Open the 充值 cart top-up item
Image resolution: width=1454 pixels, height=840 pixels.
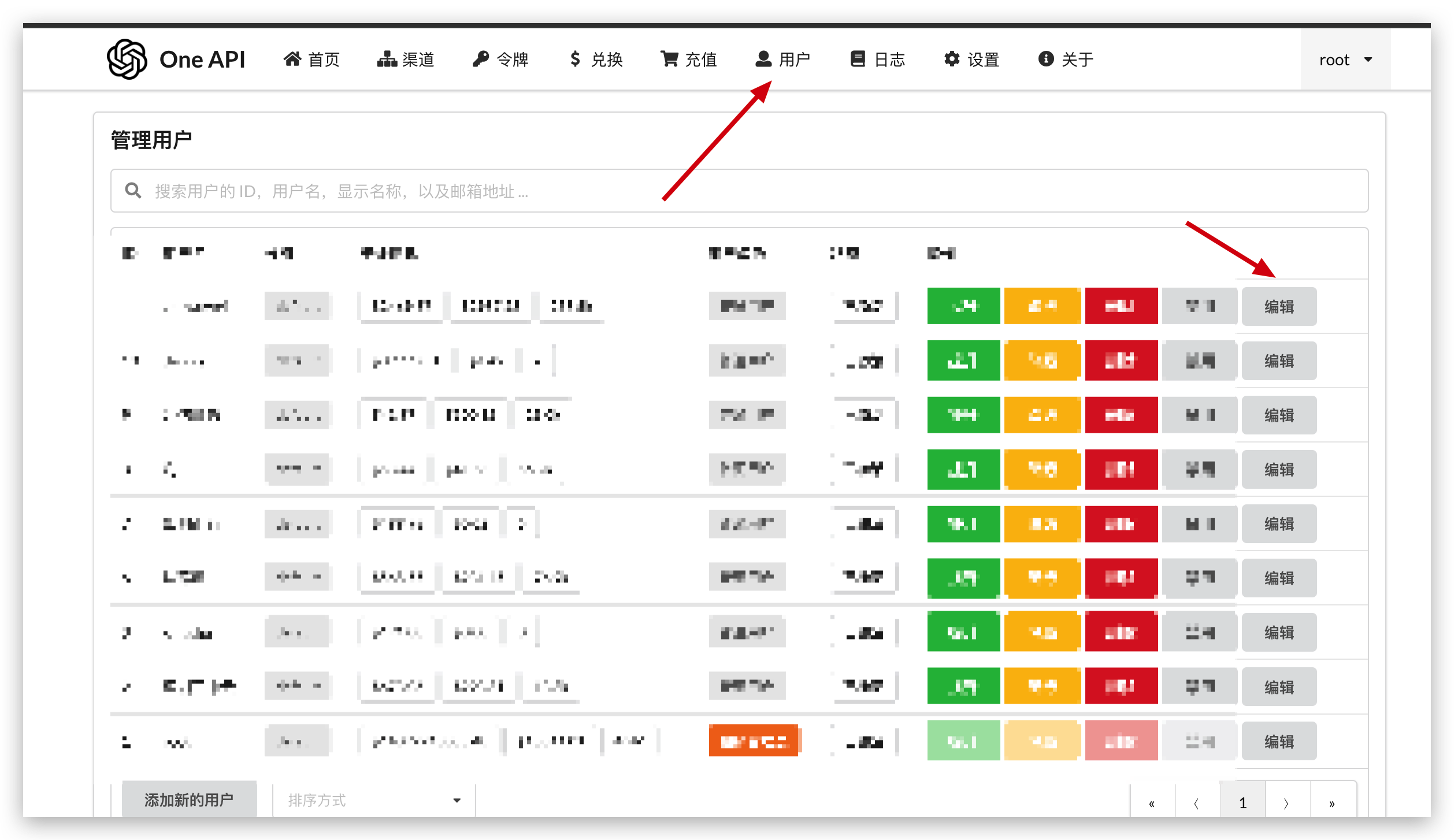pos(689,60)
